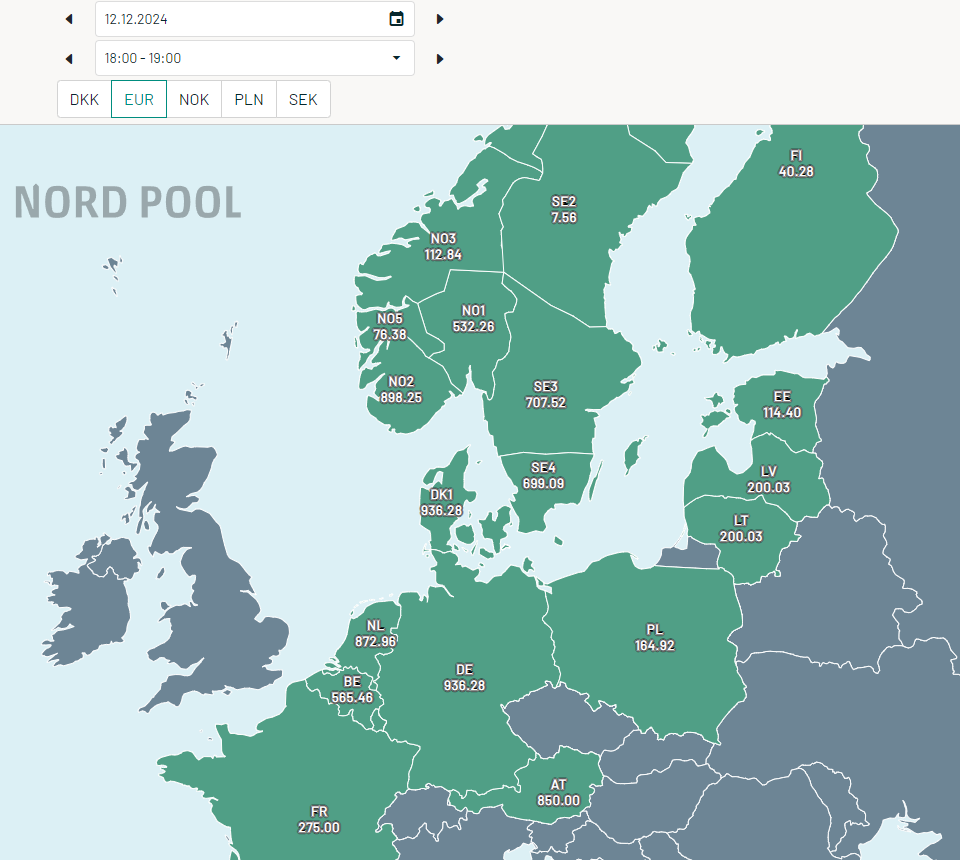Expand the 18:00 - 19:00 time dropdown
The height and width of the screenshot is (860, 960).
point(255,58)
